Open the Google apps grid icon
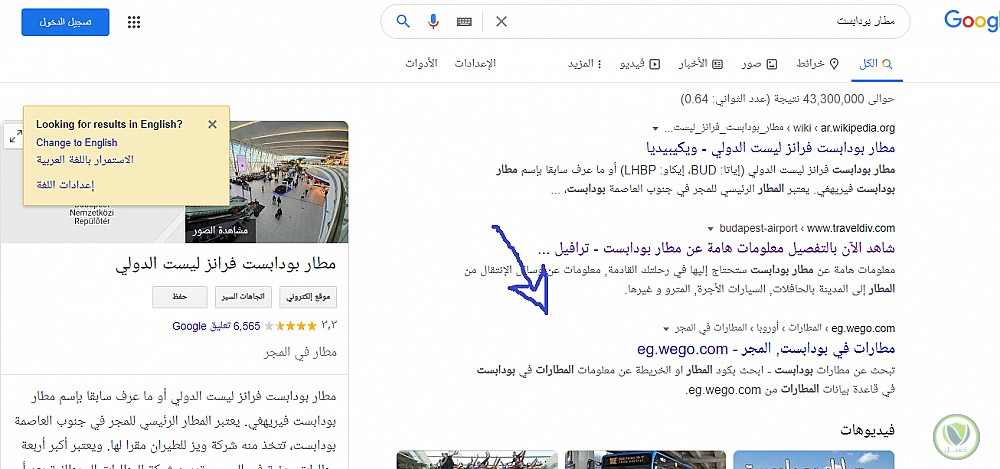 [134, 22]
